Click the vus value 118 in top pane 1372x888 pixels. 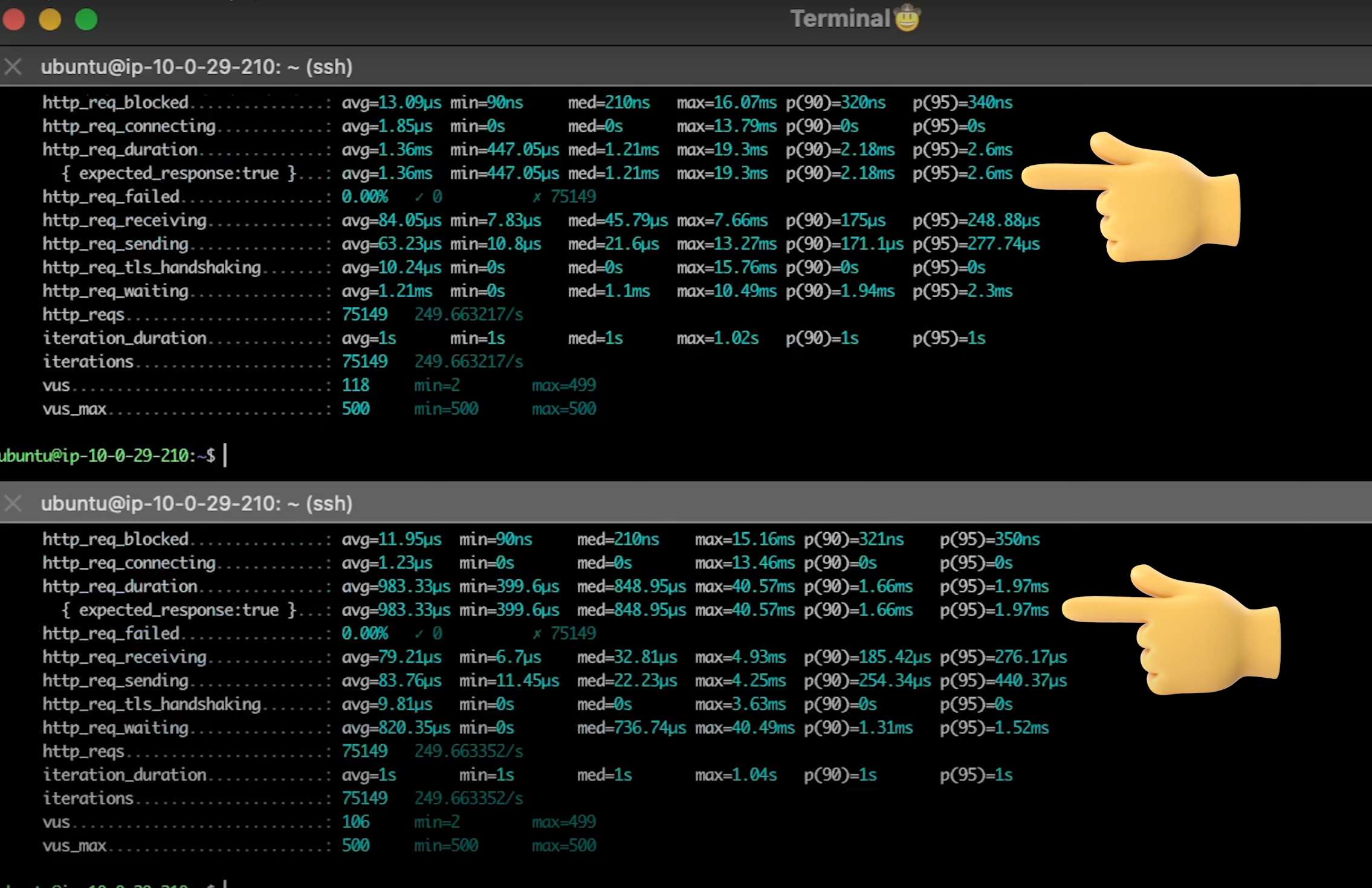point(355,385)
